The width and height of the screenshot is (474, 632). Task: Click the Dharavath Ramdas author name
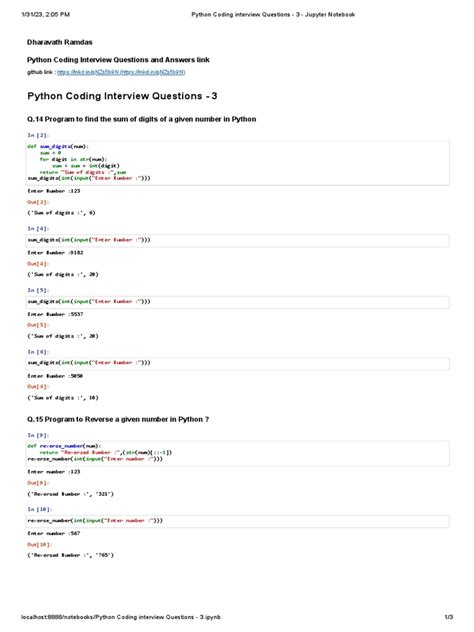tap(60, 42)
